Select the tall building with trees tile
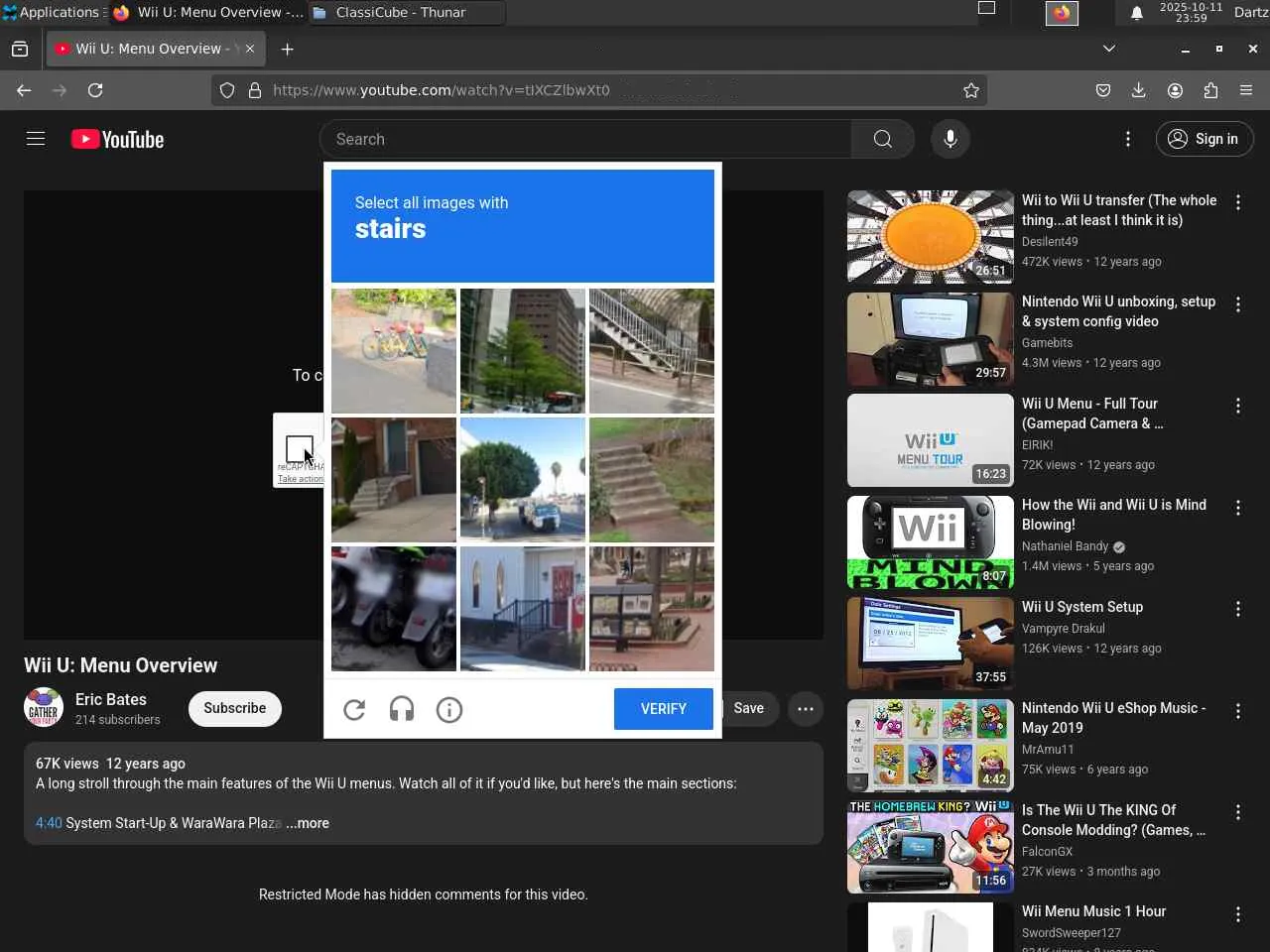This screenshot has height=952, width=1270. pyautogui.click(x=523, y=351)
